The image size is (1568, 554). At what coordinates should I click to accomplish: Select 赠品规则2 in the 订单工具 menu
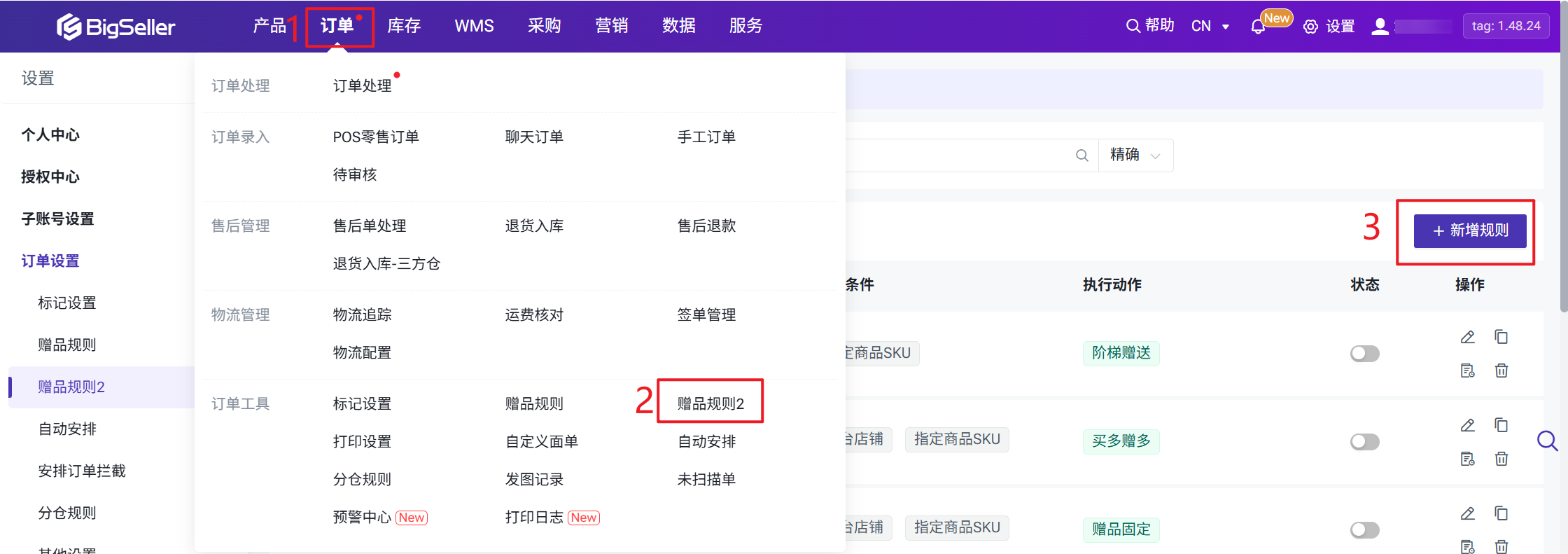pyautogui.click(x=710, y=403)
